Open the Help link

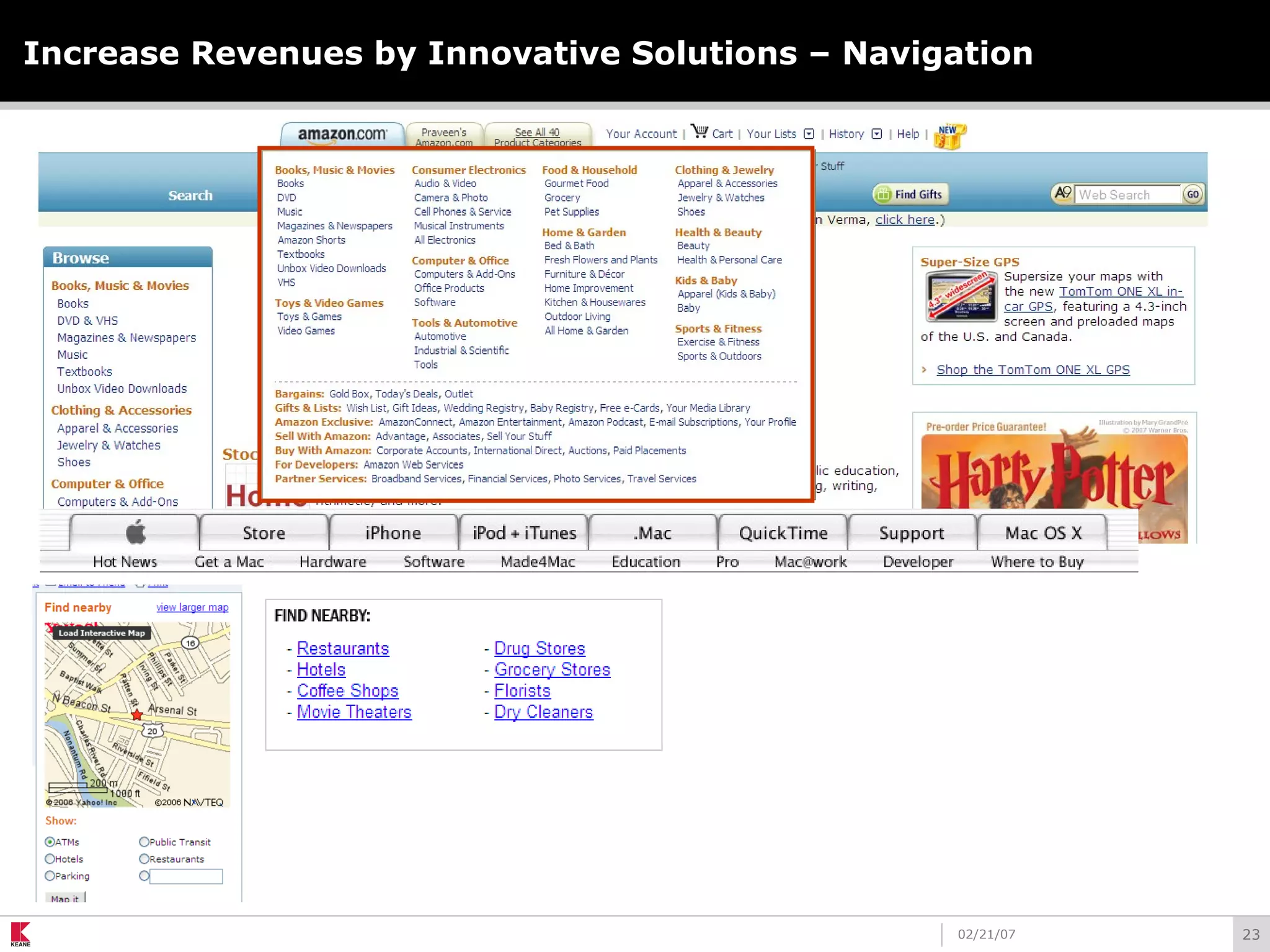pos(908,134)
